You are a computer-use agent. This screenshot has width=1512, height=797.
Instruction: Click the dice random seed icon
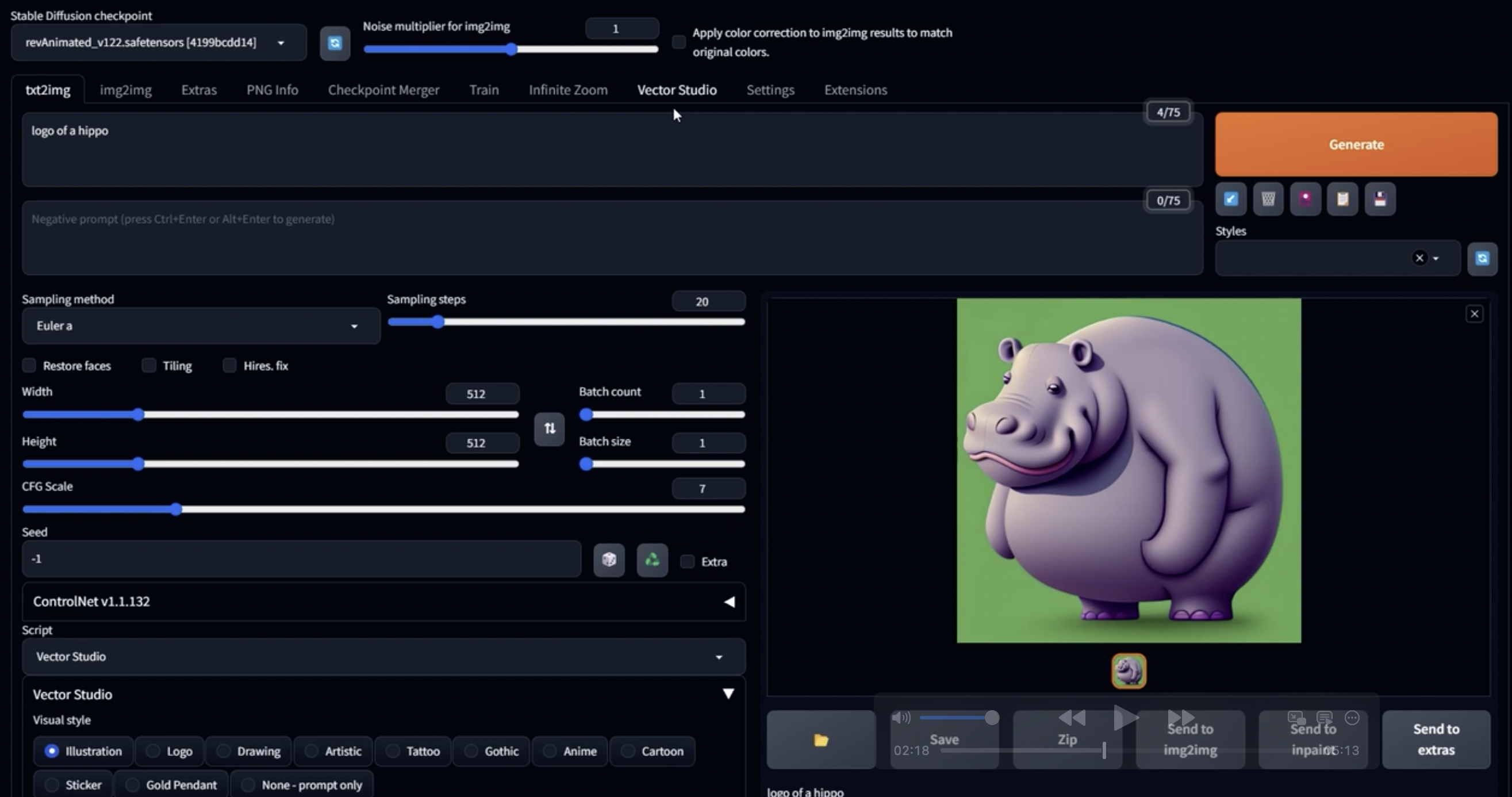tap(609, 560)
